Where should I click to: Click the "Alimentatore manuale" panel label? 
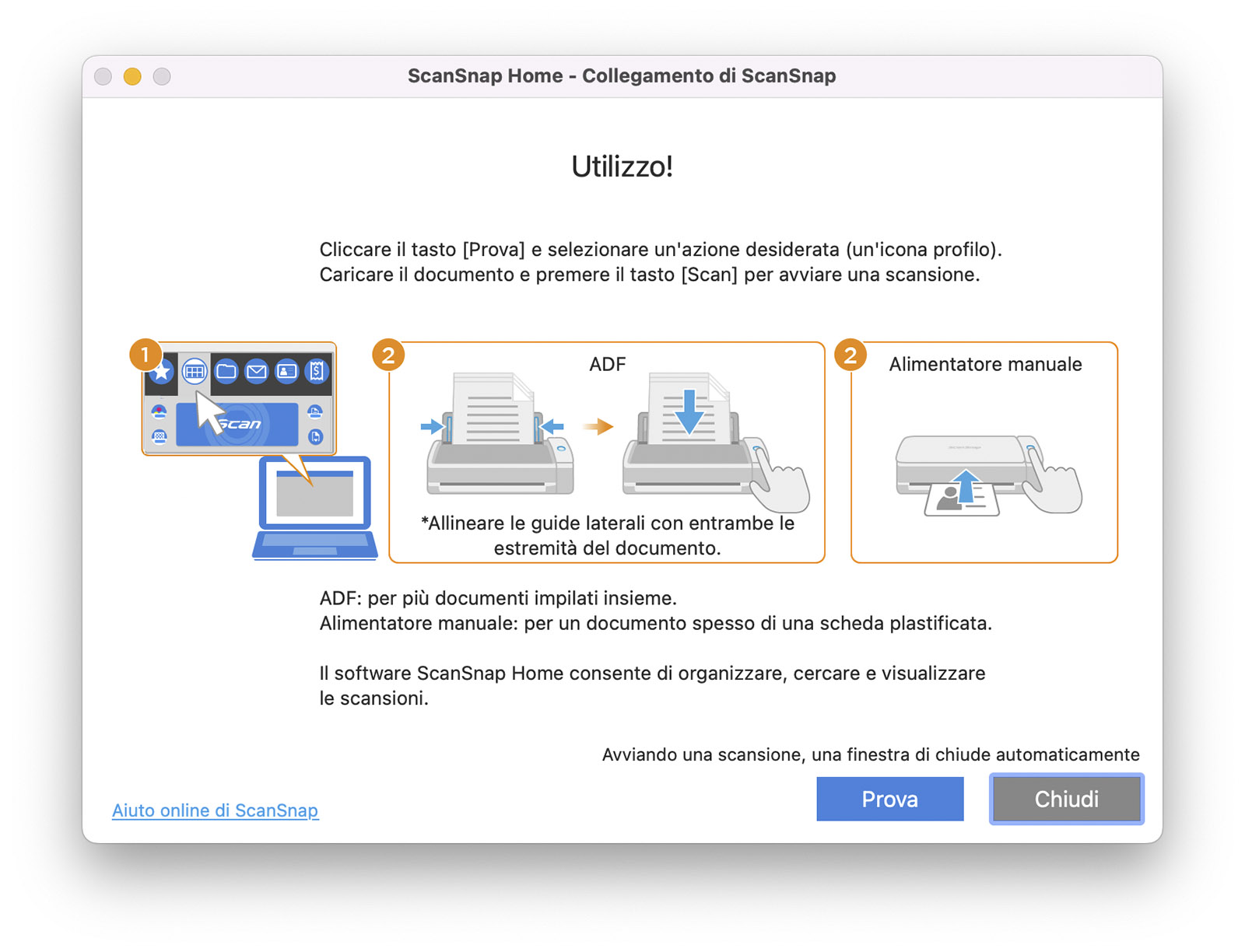coord(985,364)
